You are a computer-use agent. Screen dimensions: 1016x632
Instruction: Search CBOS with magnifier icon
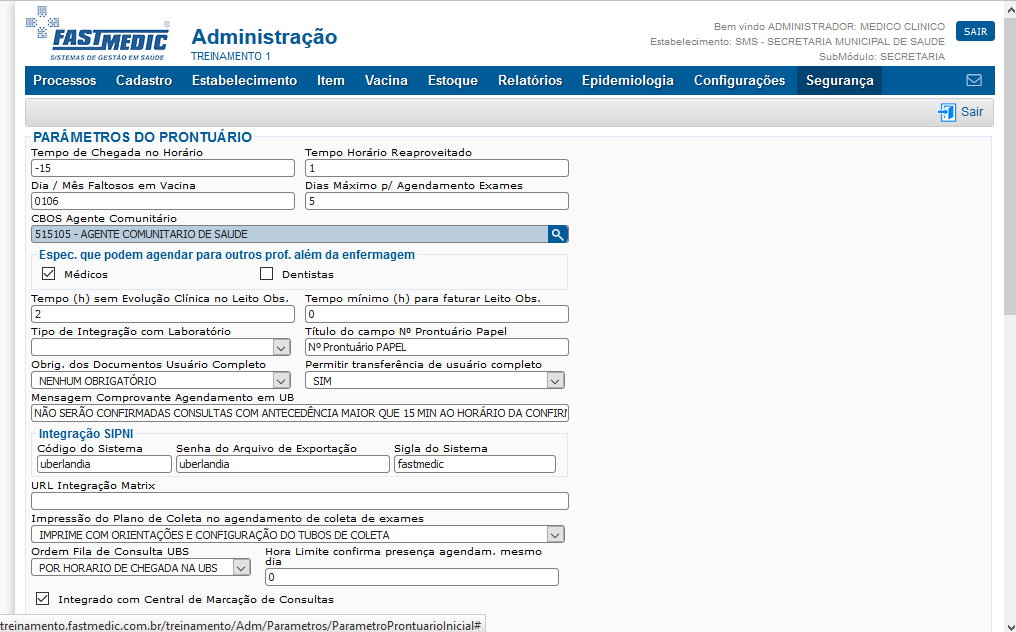tap(557, 234)
